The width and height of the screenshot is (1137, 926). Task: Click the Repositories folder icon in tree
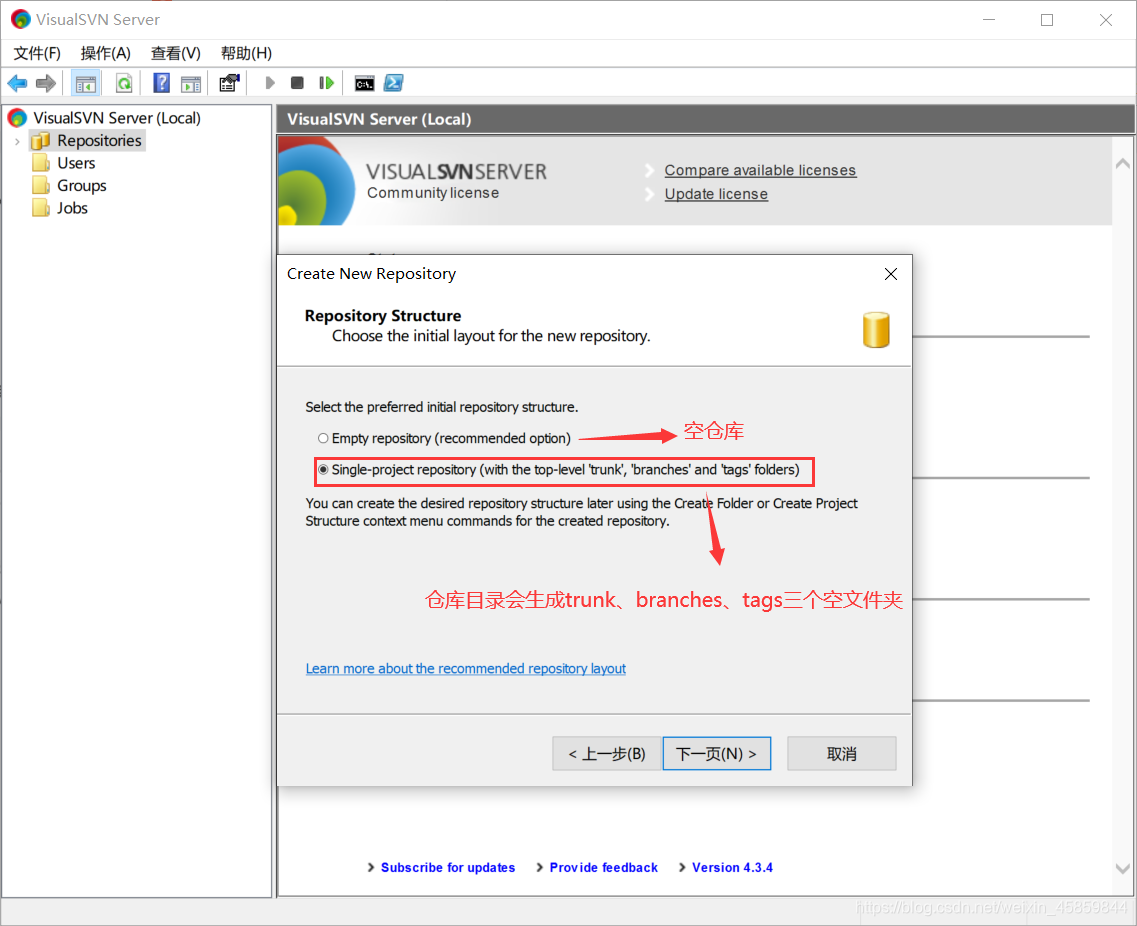pos(41,141)
